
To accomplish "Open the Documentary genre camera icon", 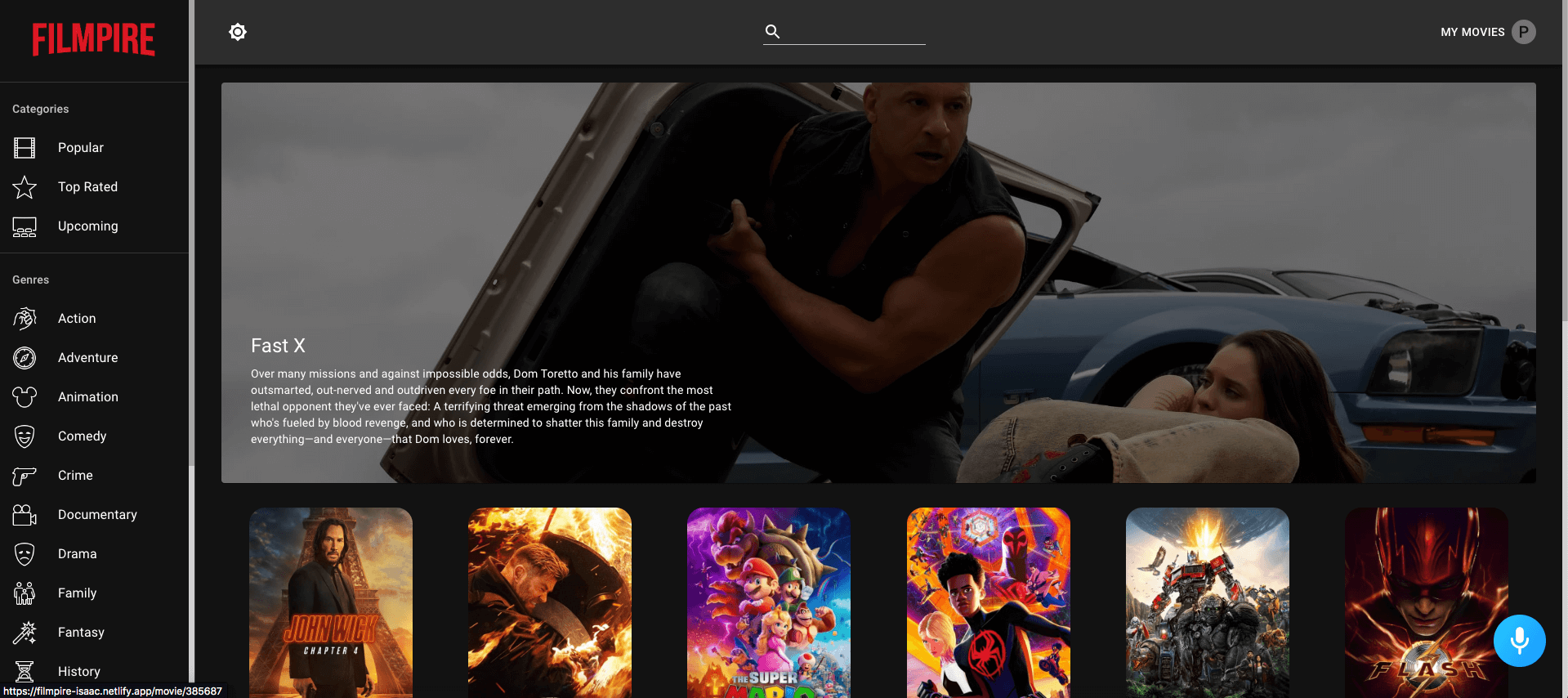I will tap(25, 515).
